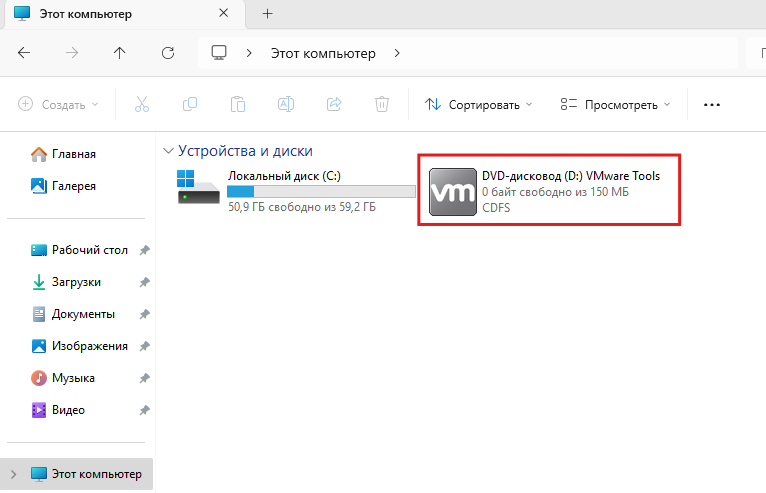Click the Copy icon in toolbar

[189, 104]
